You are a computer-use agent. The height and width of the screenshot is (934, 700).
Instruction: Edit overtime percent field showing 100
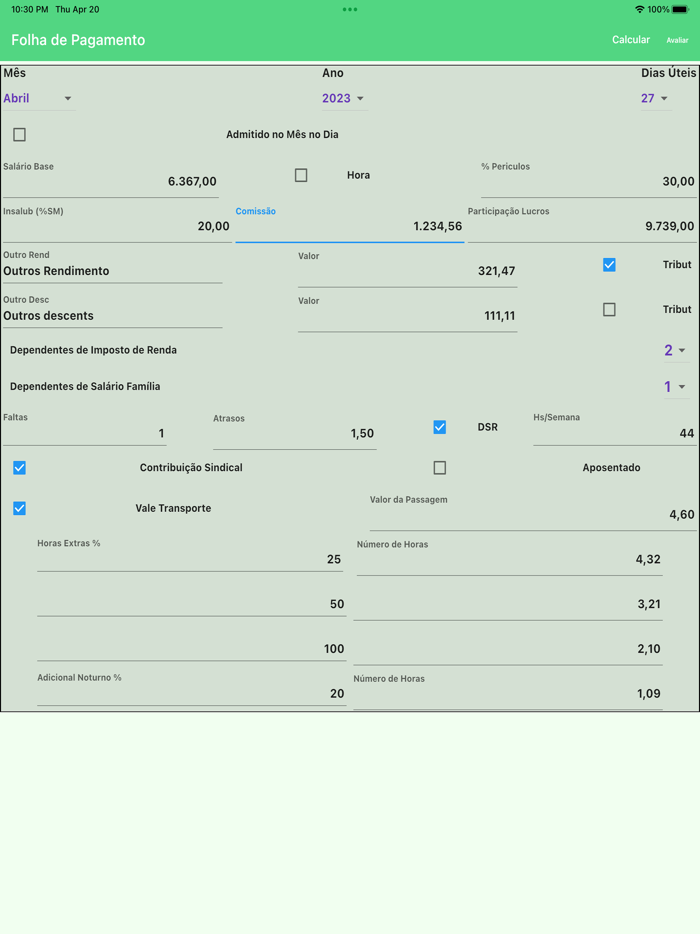point(192,647)
